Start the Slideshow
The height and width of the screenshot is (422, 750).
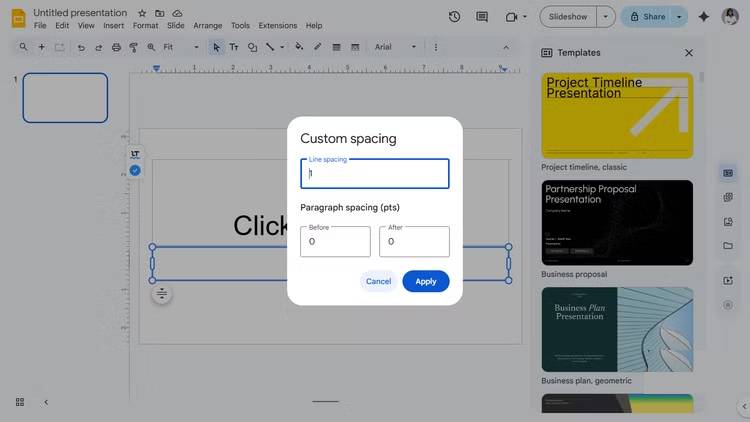(x=568, y=17)
